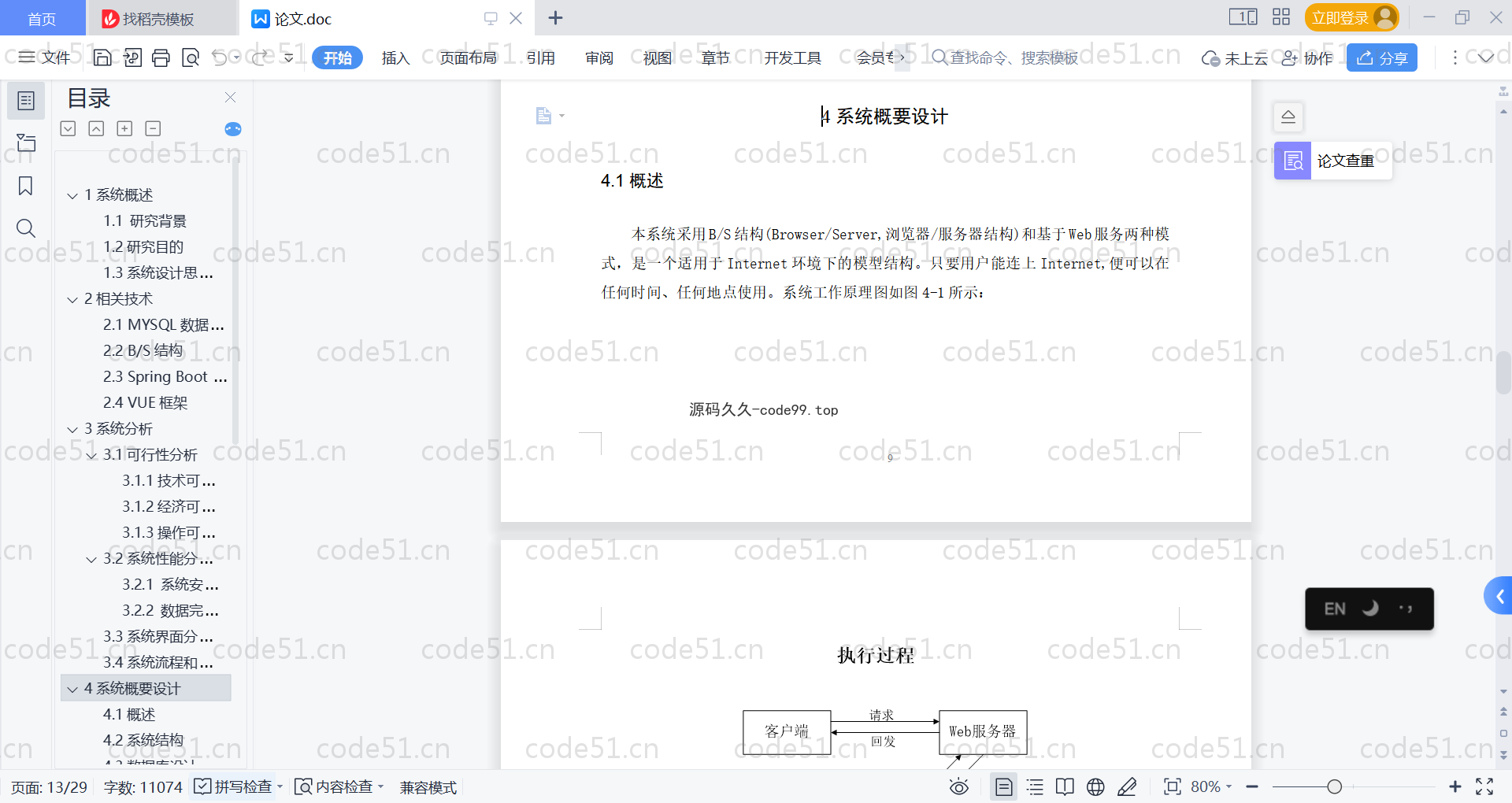Screen dimensions: 1512x803
Task: Click the 协作 collaborate button
Action: [1307, 58]
